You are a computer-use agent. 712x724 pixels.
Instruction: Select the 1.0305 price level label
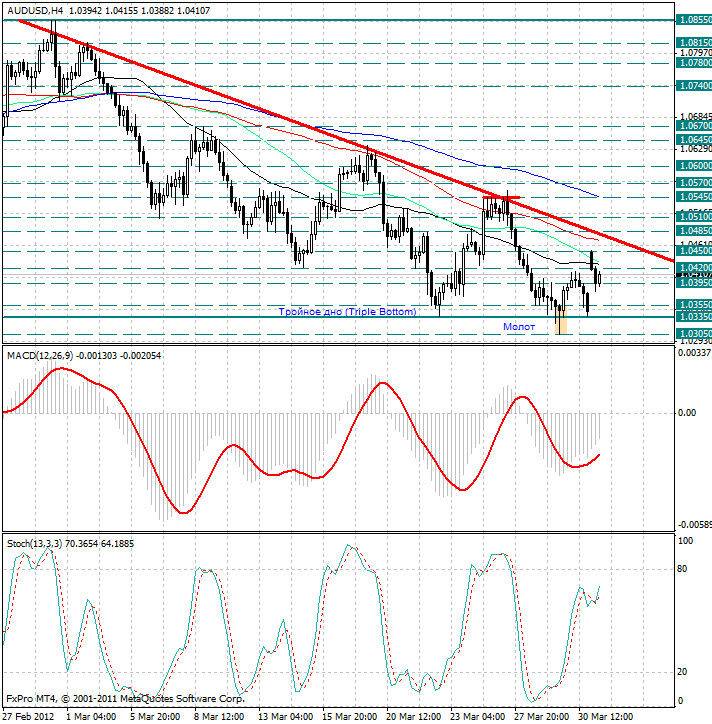pyautogui.click(x=694, y=334)
